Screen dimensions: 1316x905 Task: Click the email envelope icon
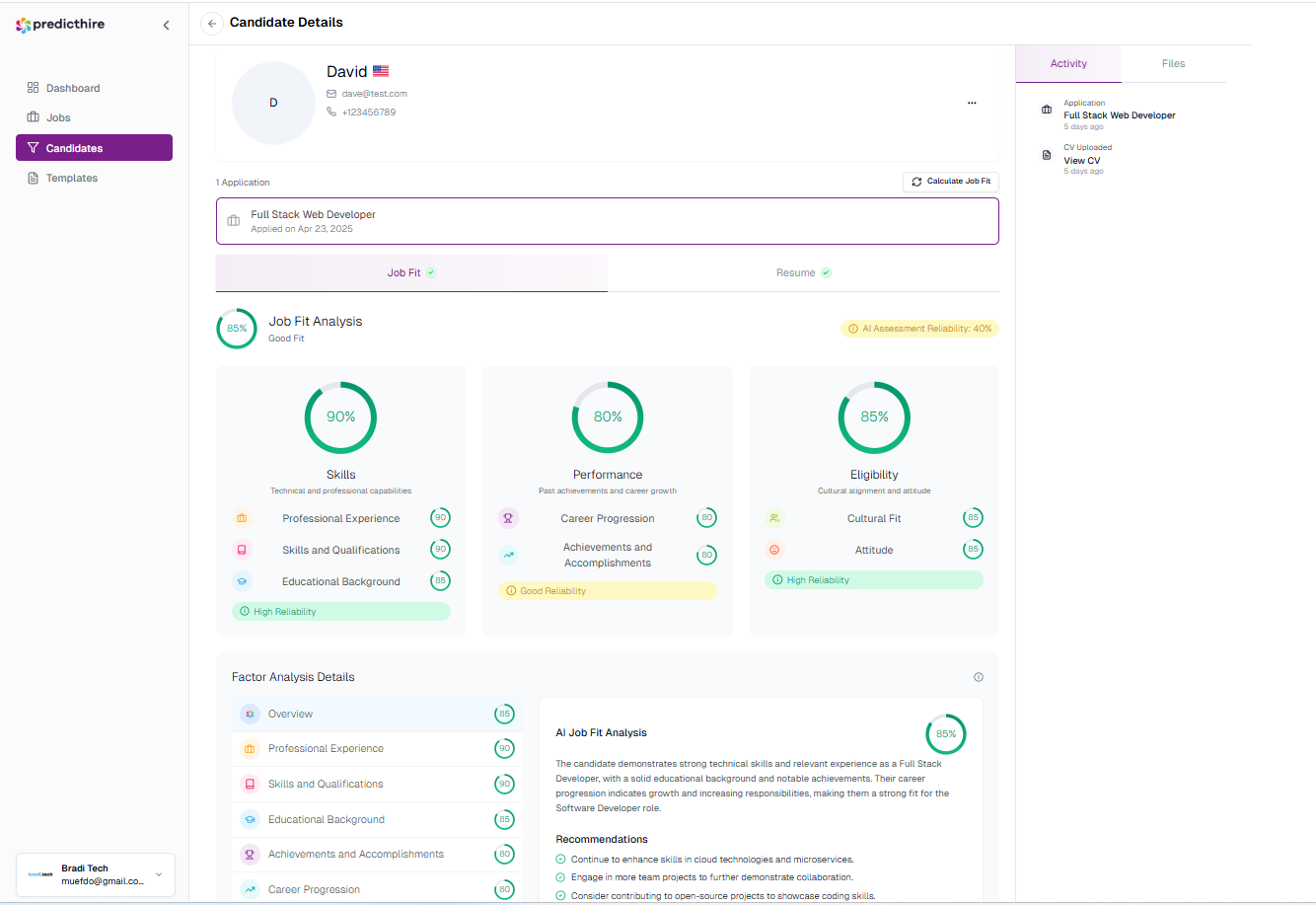click(332, 94)
